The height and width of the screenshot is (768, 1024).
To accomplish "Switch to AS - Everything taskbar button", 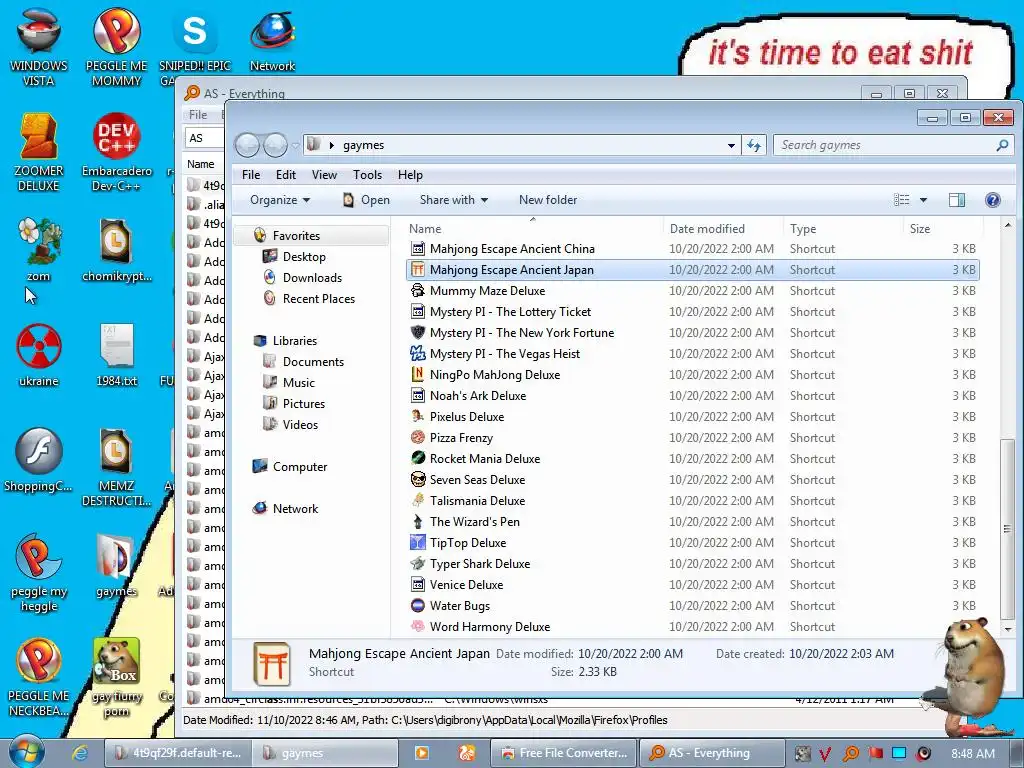I will (x=711, y=753).
